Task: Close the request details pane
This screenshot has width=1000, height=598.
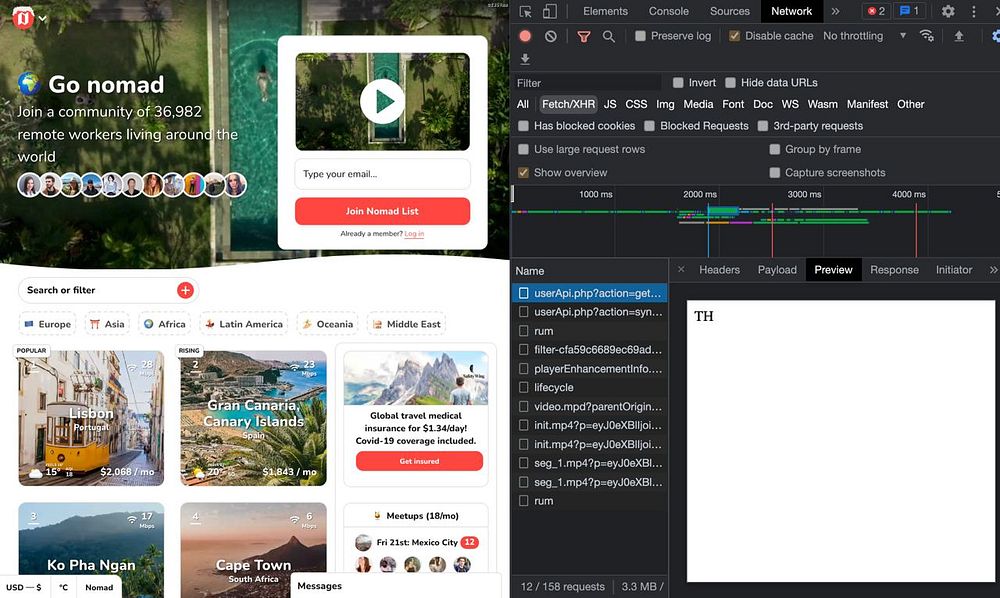Action: (681, 270)
